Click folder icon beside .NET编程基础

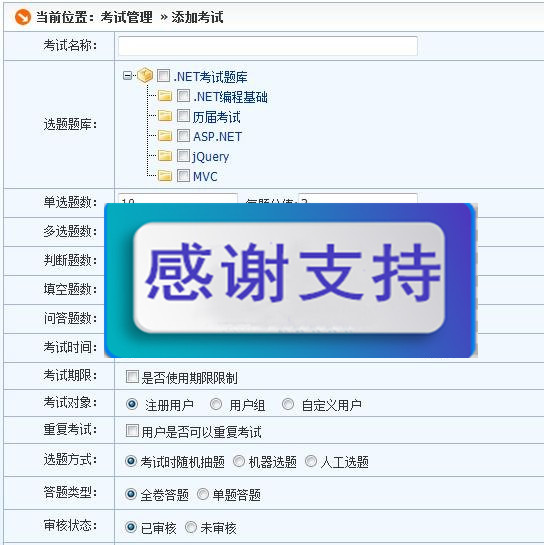click(165, 96)
